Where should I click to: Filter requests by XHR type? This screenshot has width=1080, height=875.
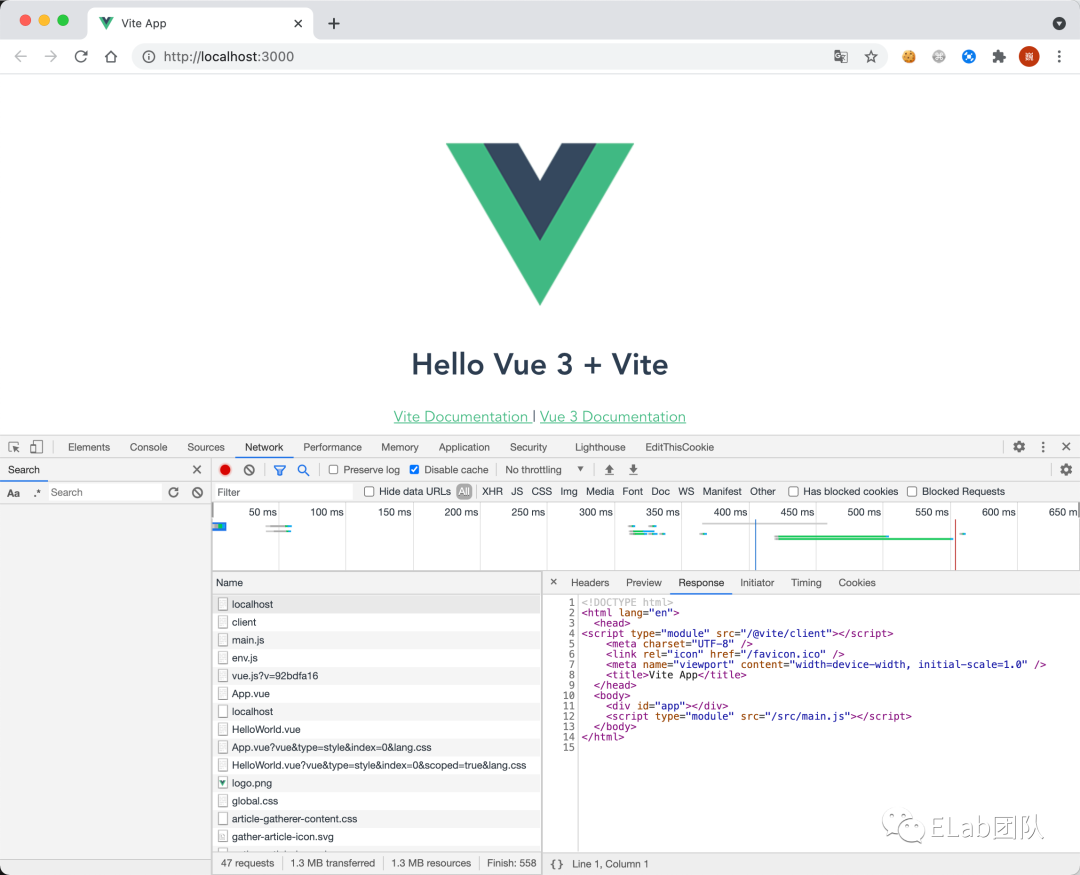[x=492, y=491]
